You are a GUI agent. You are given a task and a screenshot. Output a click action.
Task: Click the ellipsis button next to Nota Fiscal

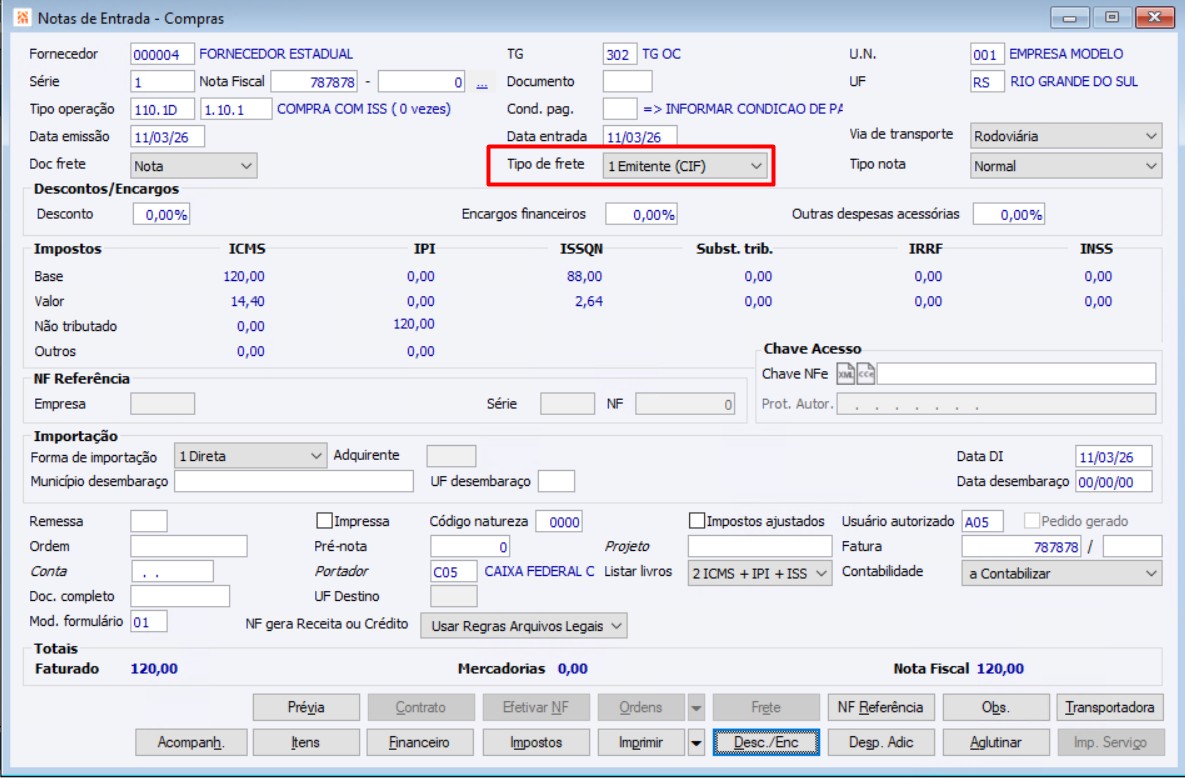tap(481, 83)
